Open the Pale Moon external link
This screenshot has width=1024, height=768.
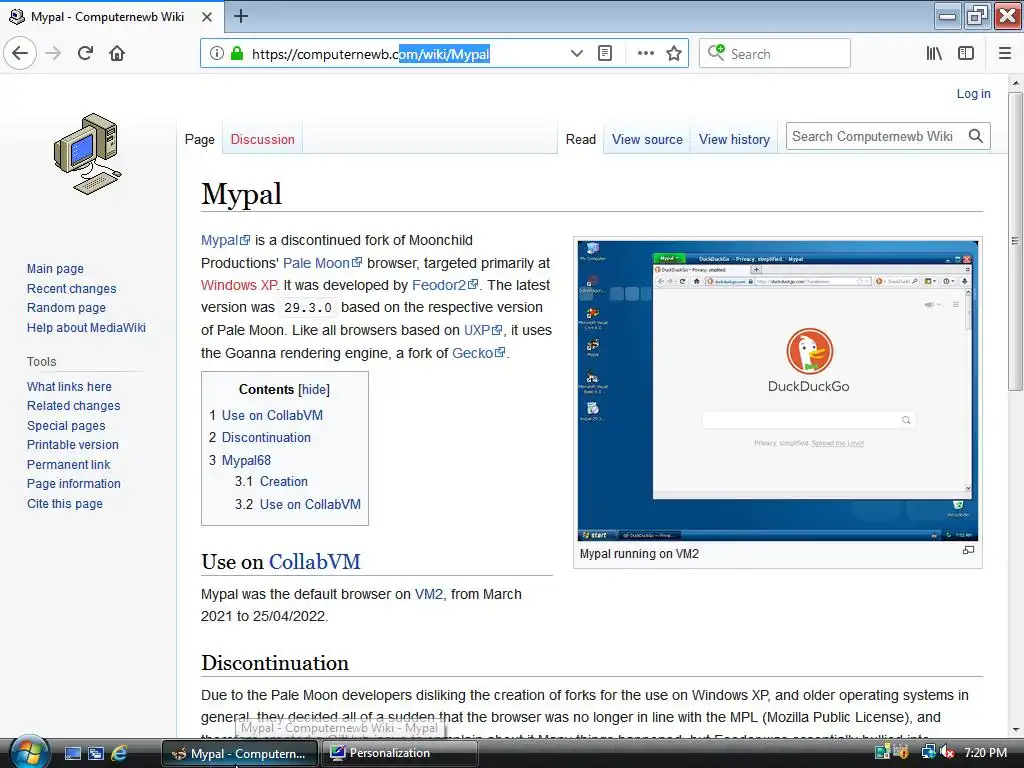tap(322, 263)
